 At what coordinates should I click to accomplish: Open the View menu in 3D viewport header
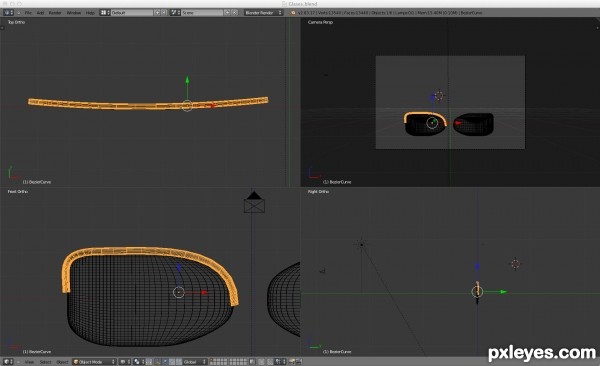point(29,362)
